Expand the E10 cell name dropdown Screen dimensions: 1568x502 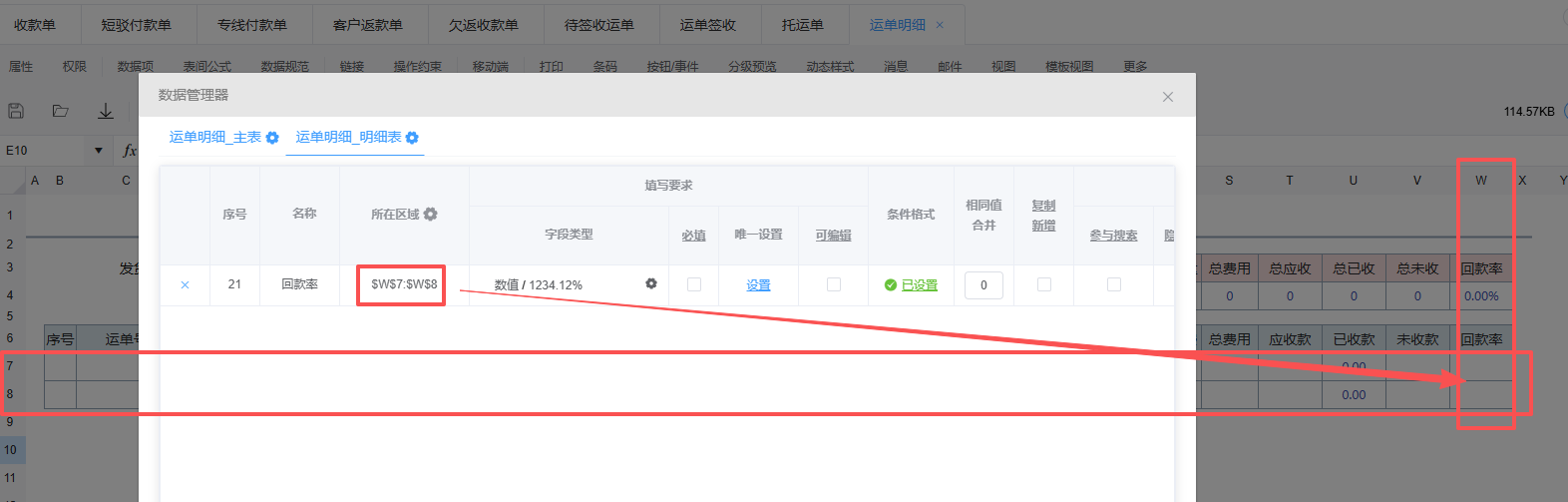click(x=98, y=151)
